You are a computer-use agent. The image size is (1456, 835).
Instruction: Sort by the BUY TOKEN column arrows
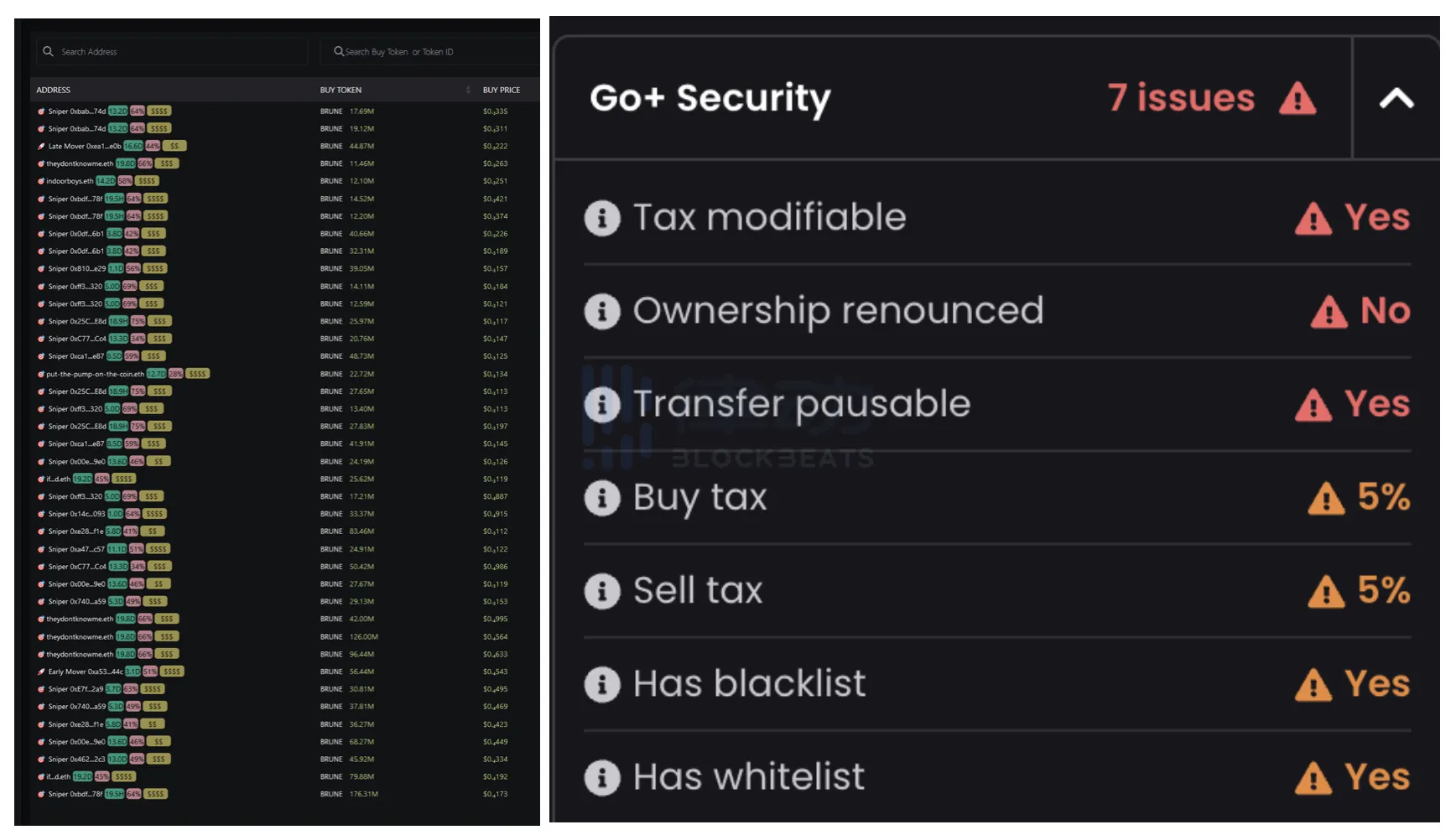[x=468, y=90]
